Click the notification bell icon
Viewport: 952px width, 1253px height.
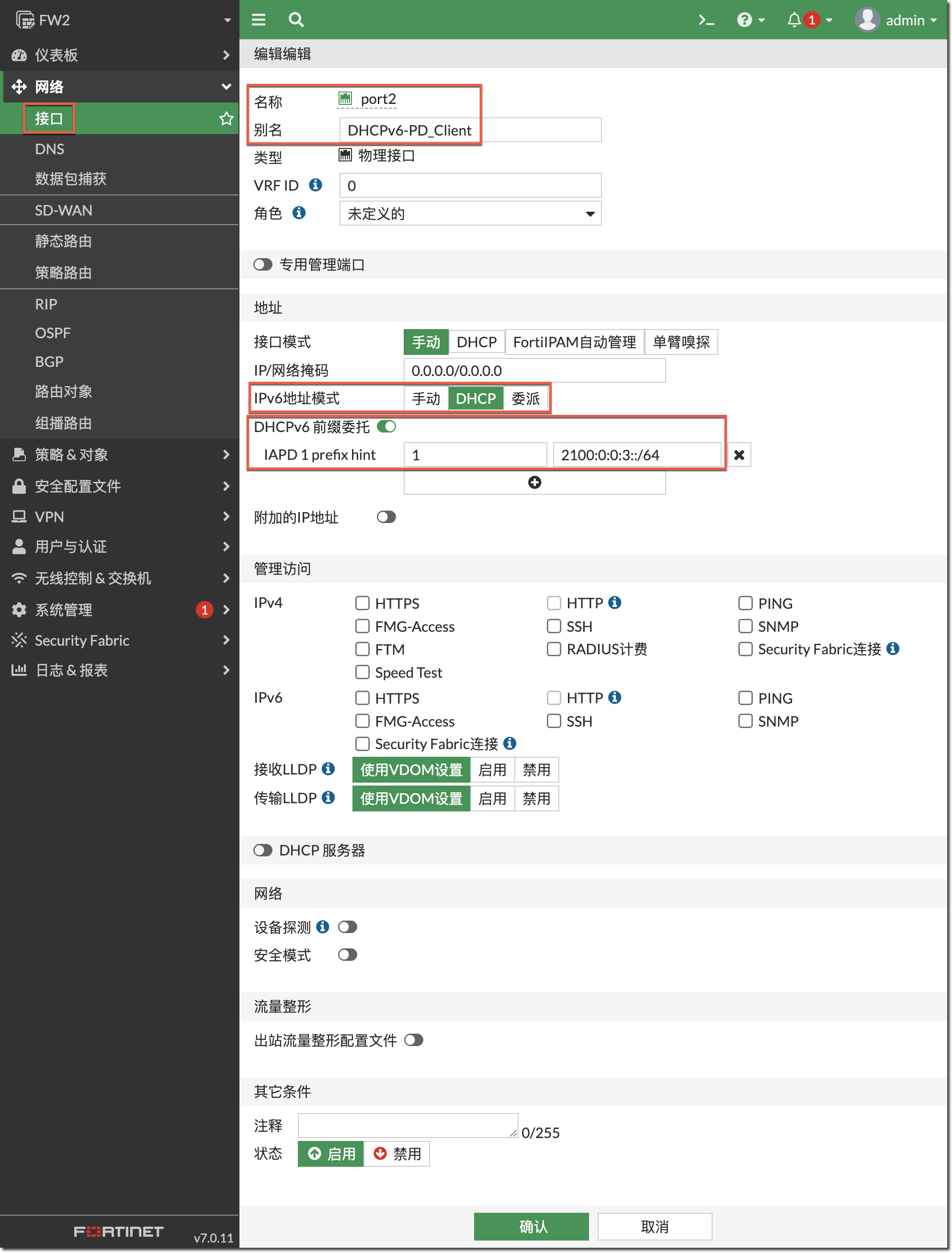tap(794, 21)
